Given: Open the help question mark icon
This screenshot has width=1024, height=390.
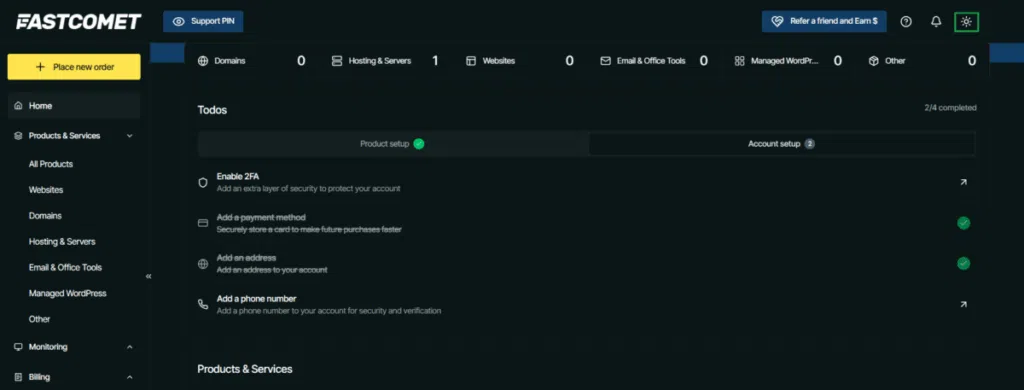Looking at the screenshot, I should click(905, 22).
